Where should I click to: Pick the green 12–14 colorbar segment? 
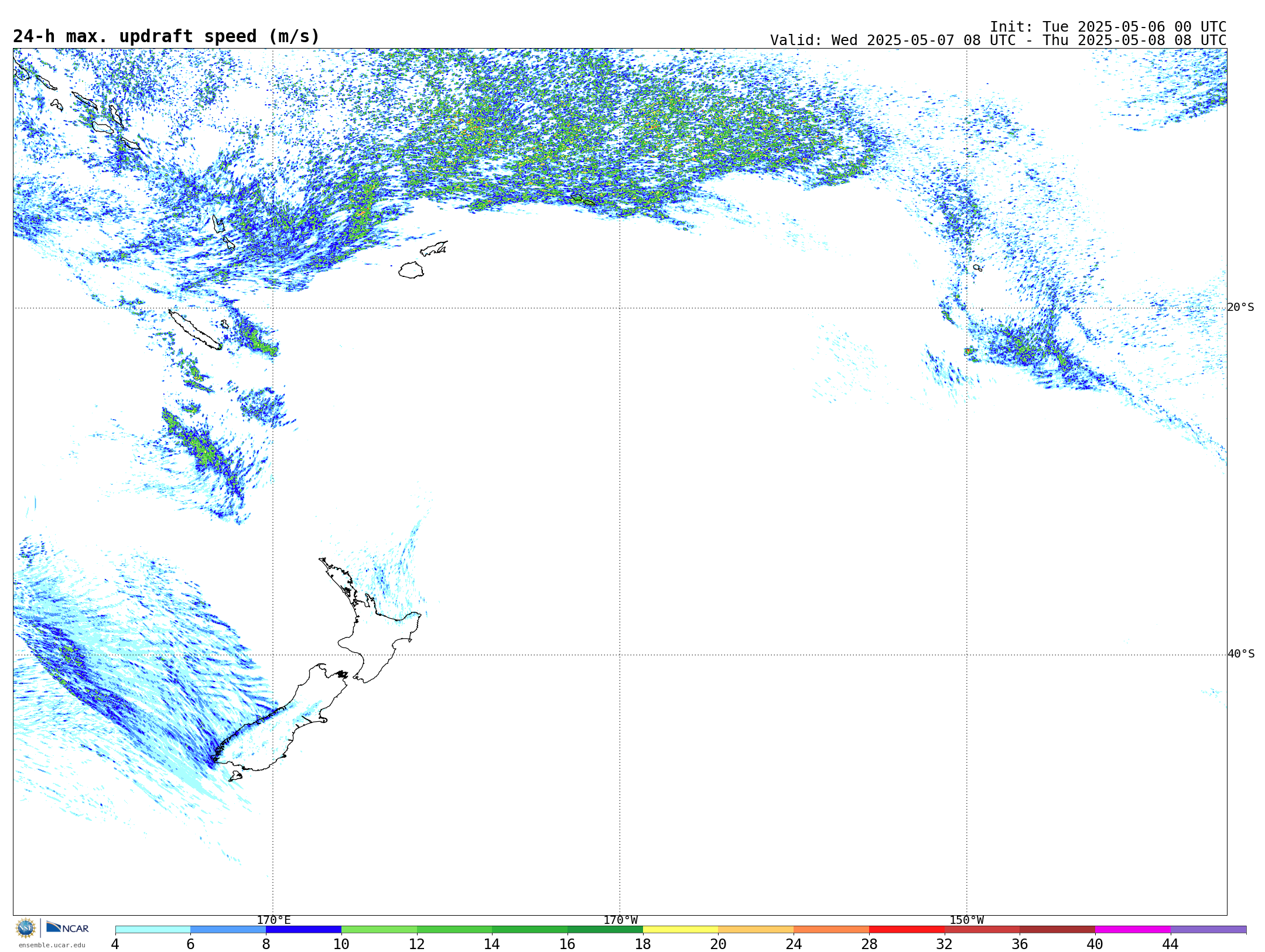(x=454, y=930)
